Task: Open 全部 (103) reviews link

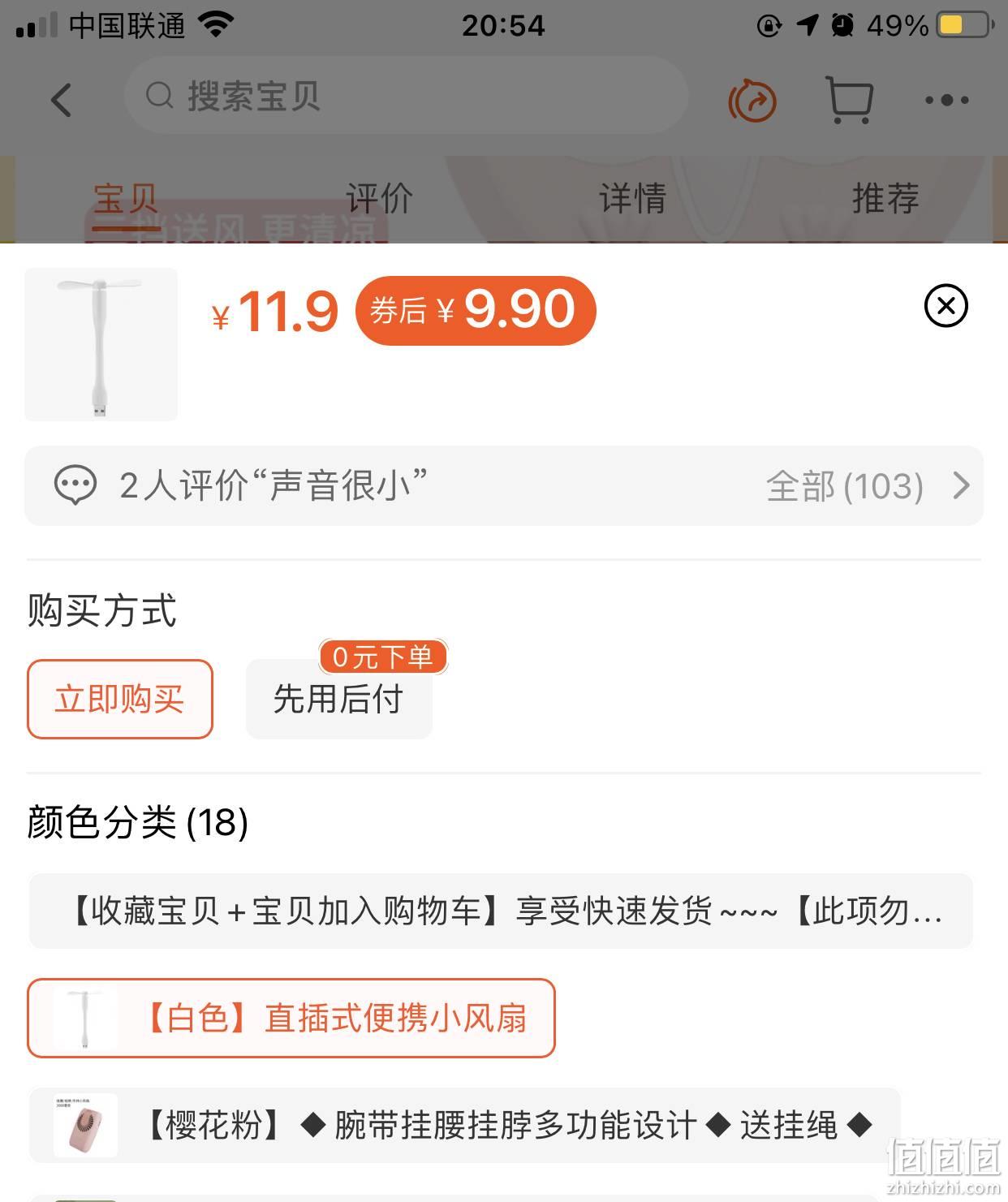Action: (x=845, y=486)
